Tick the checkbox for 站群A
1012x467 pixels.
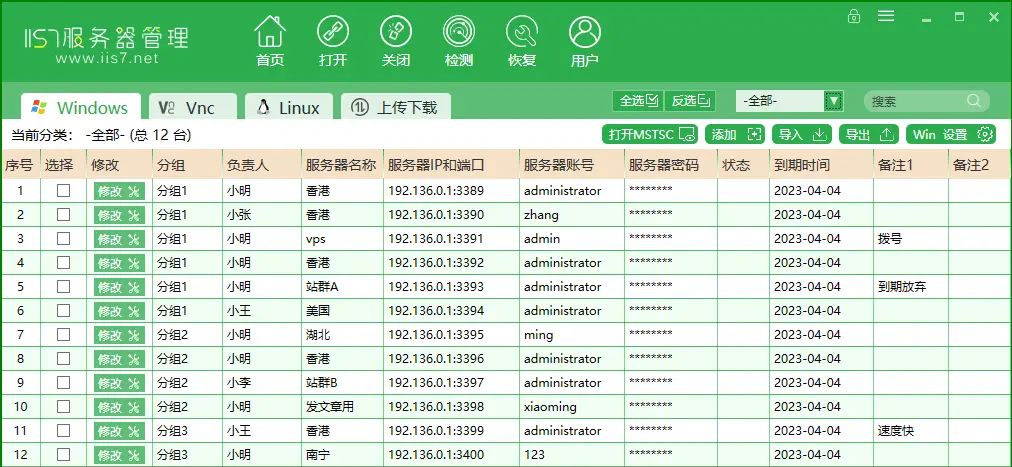coord(63,286)
